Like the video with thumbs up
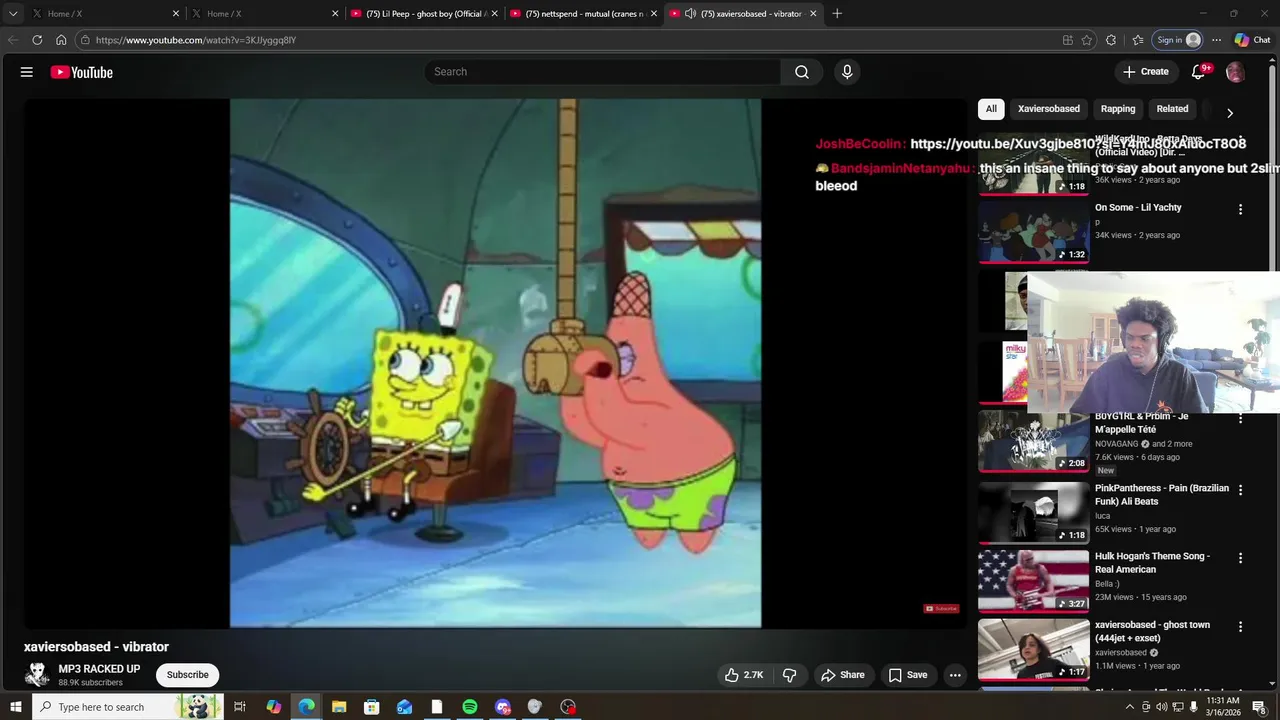Image resolution: width=1280 pixels, height=720 pixels. click(x=744, y=675)
